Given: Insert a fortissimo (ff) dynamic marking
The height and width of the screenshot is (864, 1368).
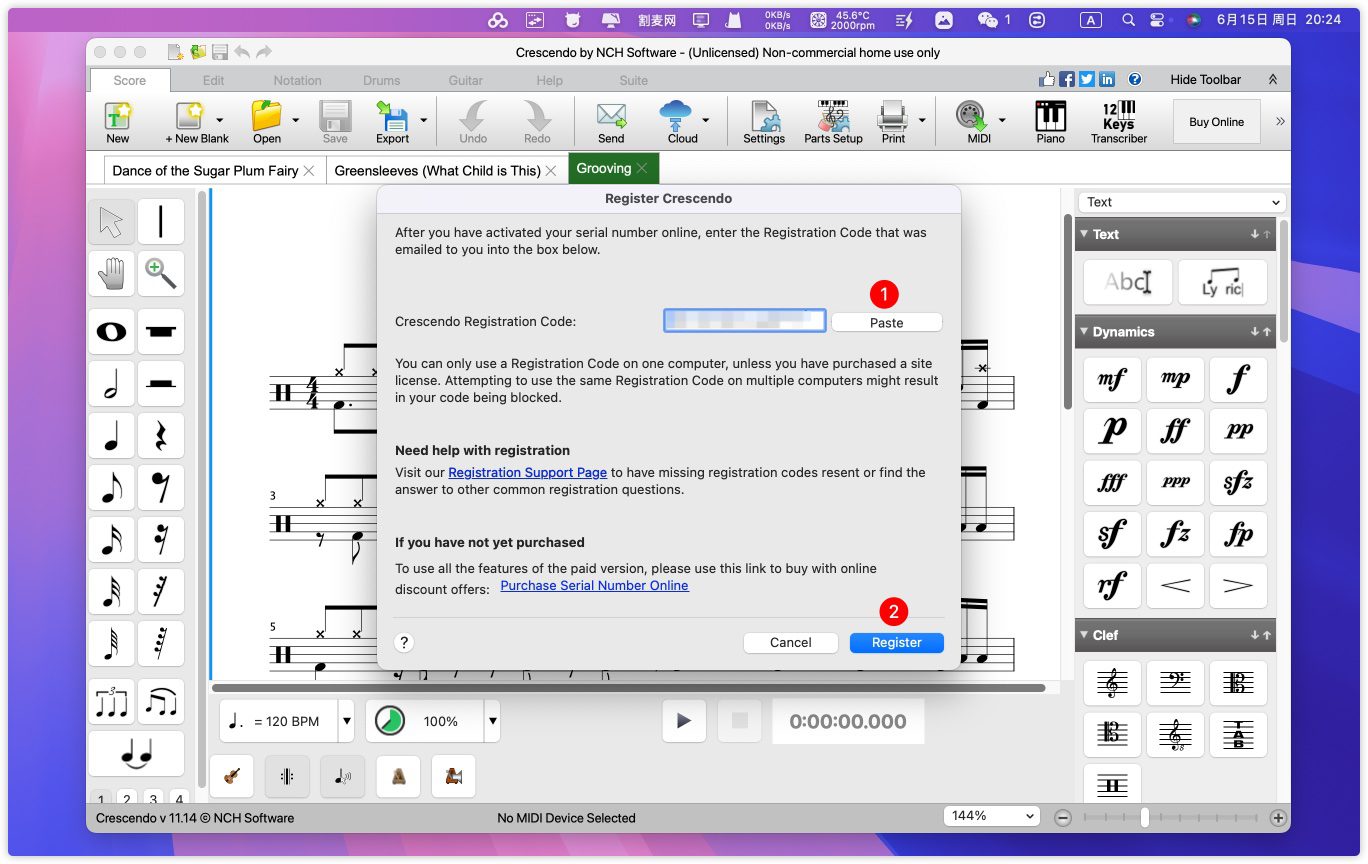Looking at the screenshot, I should coord(1175,431).
